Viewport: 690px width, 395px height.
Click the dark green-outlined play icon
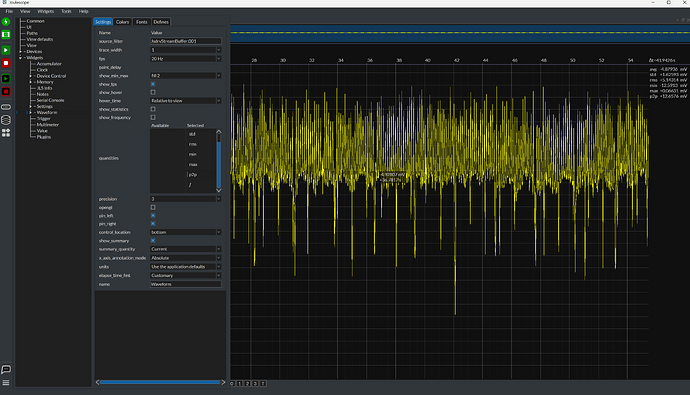tap(6, 79)
